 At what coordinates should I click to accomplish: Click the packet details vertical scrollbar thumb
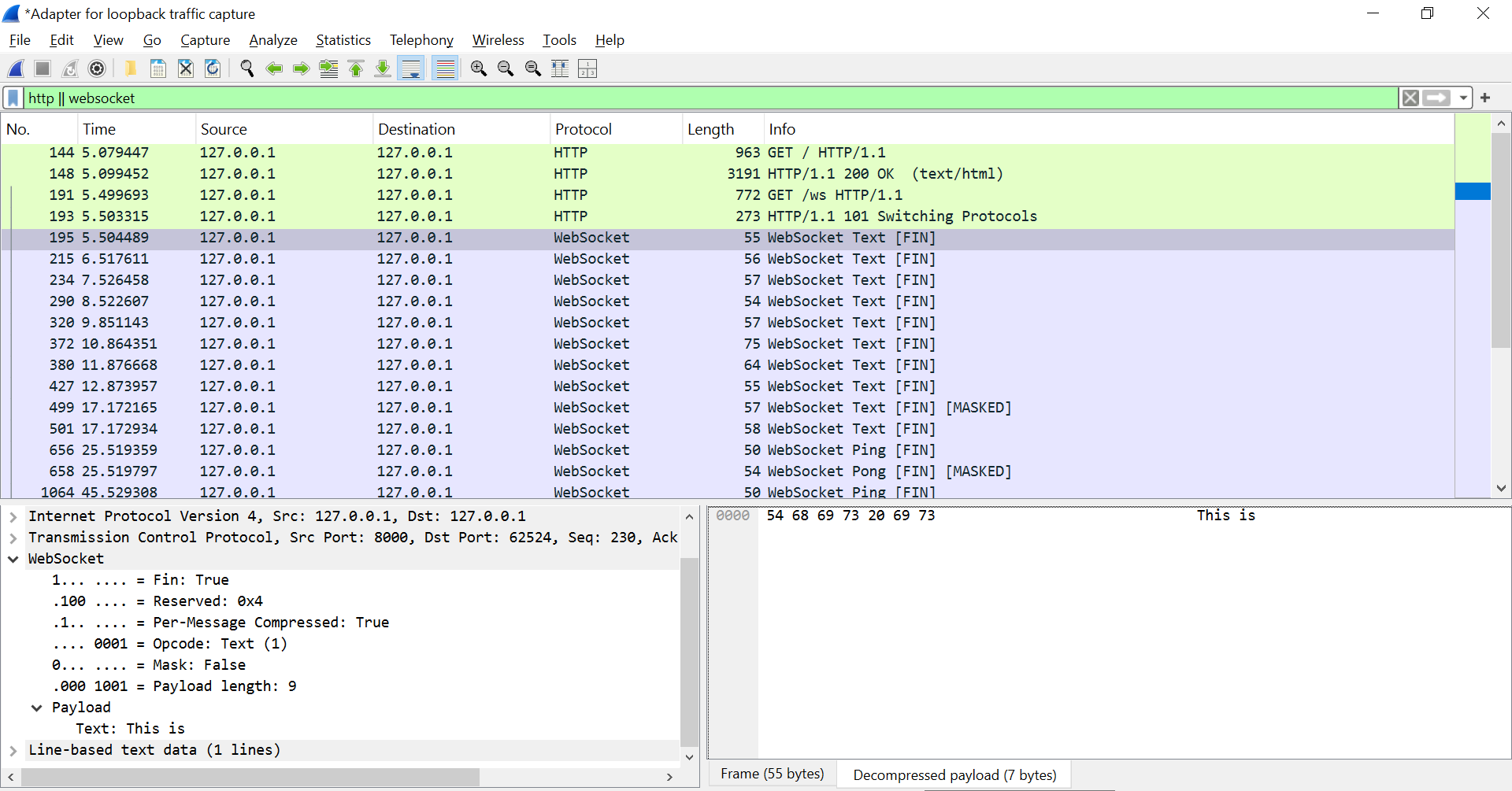point(689,652)
